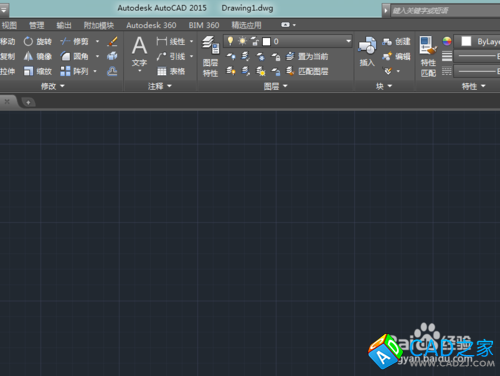Select the Linear (线性) dimension tool

coord(171,41)
